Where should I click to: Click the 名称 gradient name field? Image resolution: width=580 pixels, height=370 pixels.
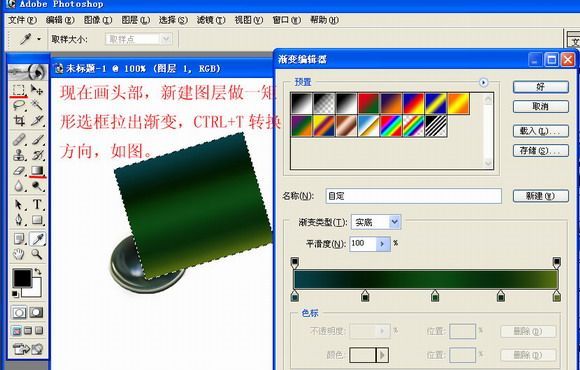pyautogui.click(x=414, y=196)
